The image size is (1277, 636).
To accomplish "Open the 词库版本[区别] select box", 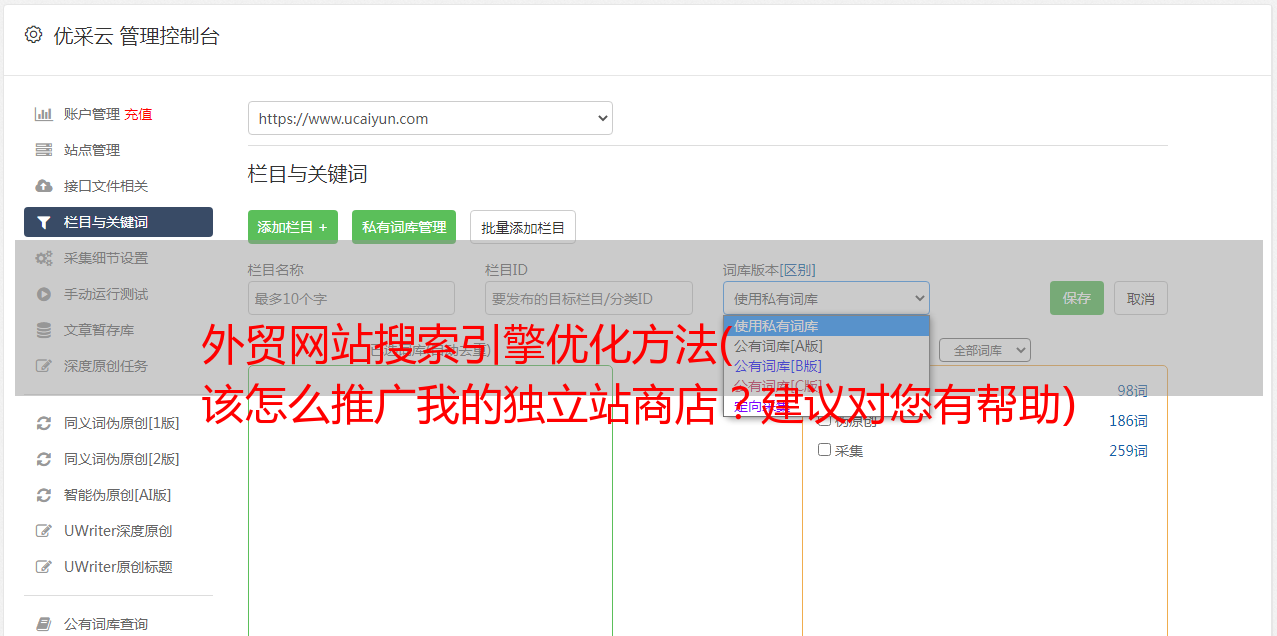I will click(x=826, y=298).
